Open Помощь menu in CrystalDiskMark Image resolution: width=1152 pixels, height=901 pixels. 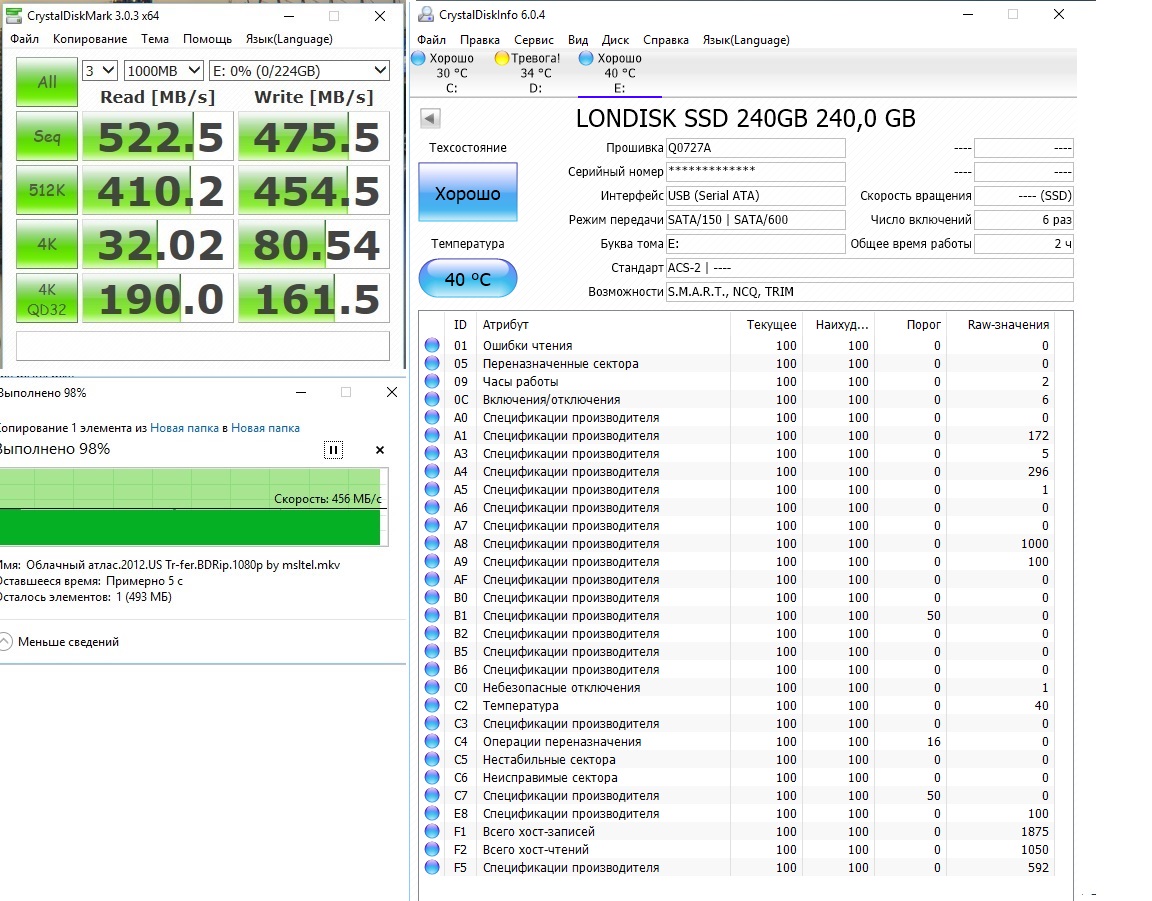point(207,39)
